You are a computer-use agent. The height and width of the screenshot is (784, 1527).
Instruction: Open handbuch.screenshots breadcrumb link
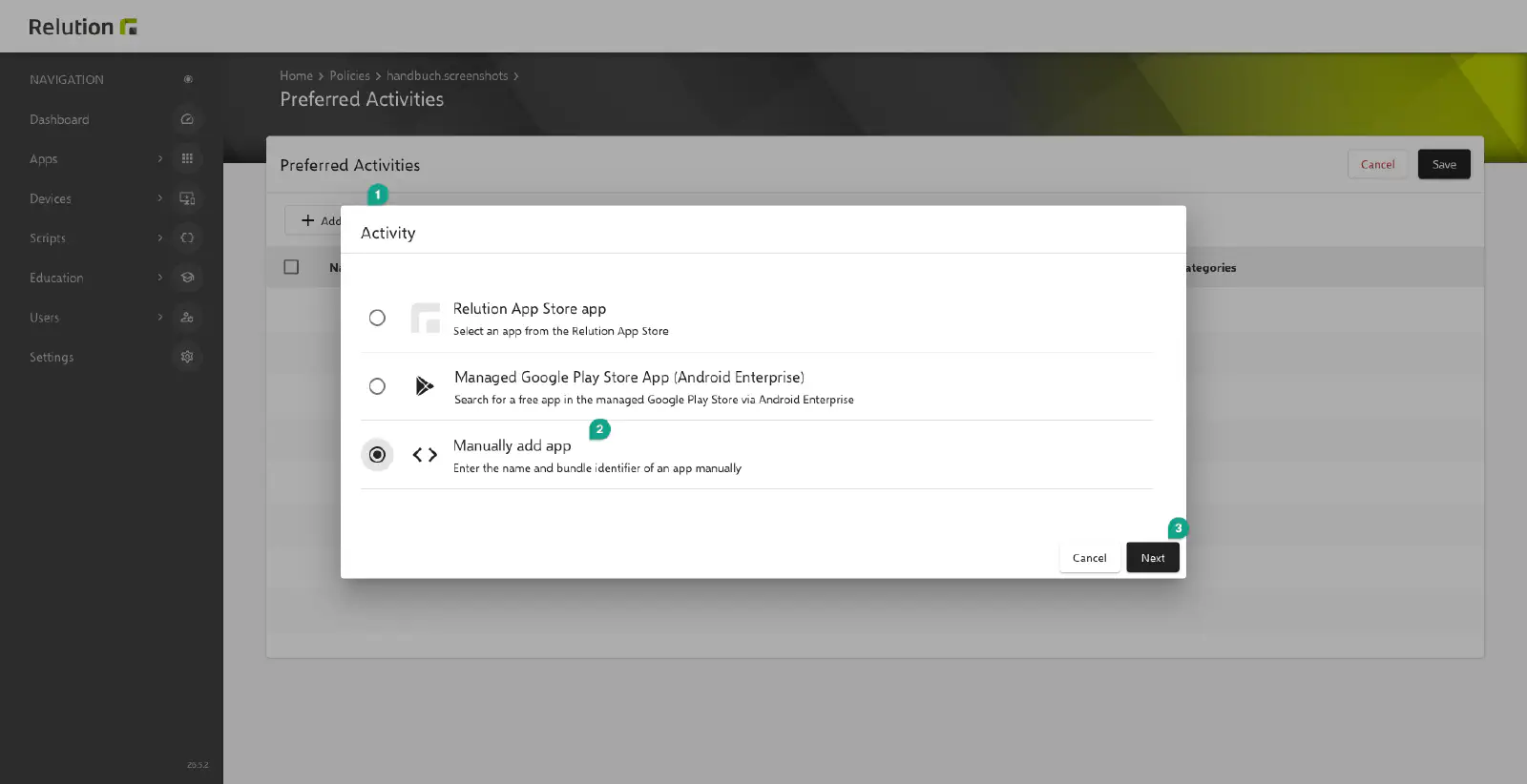(448, 75)
